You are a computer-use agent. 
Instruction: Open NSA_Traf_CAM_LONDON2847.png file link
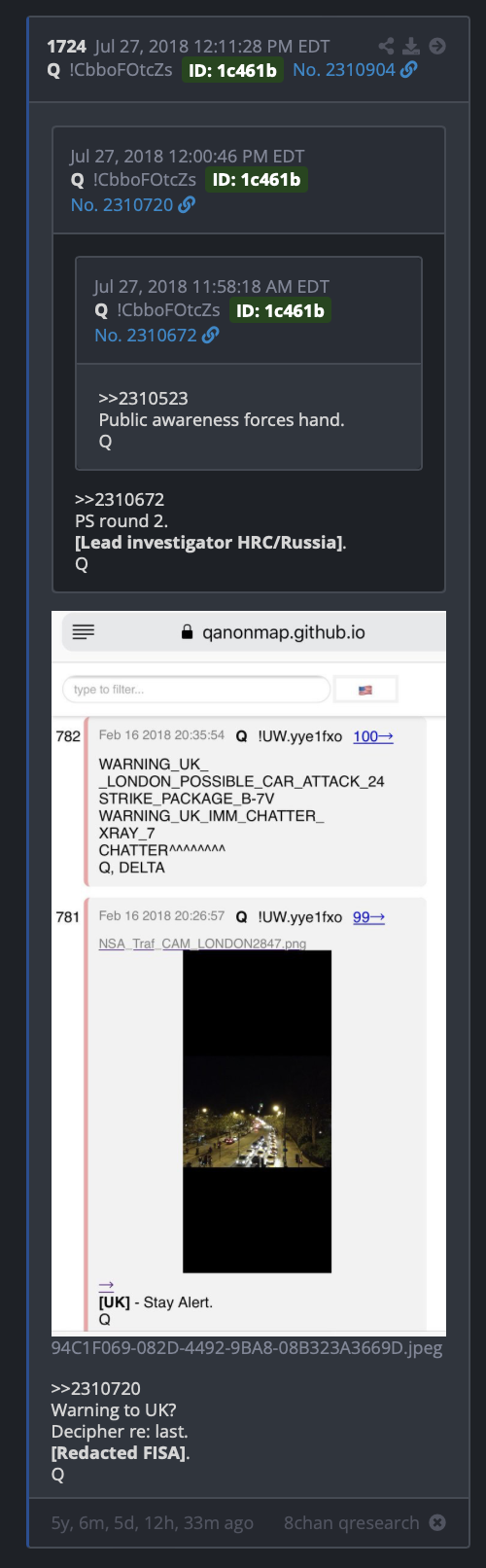(x=202, y=944)
